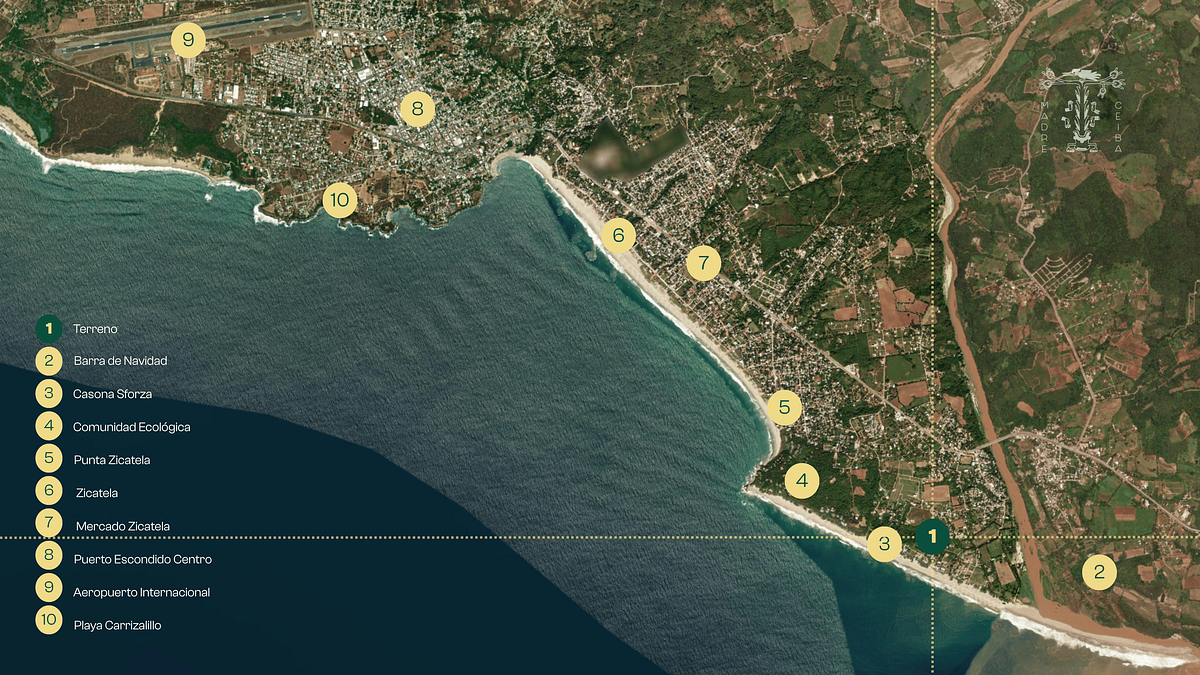The width and height of the screenshot is (1200, 675).
Task: Click the "Puerto Escondido Centro" legend label
Action: 142,559
